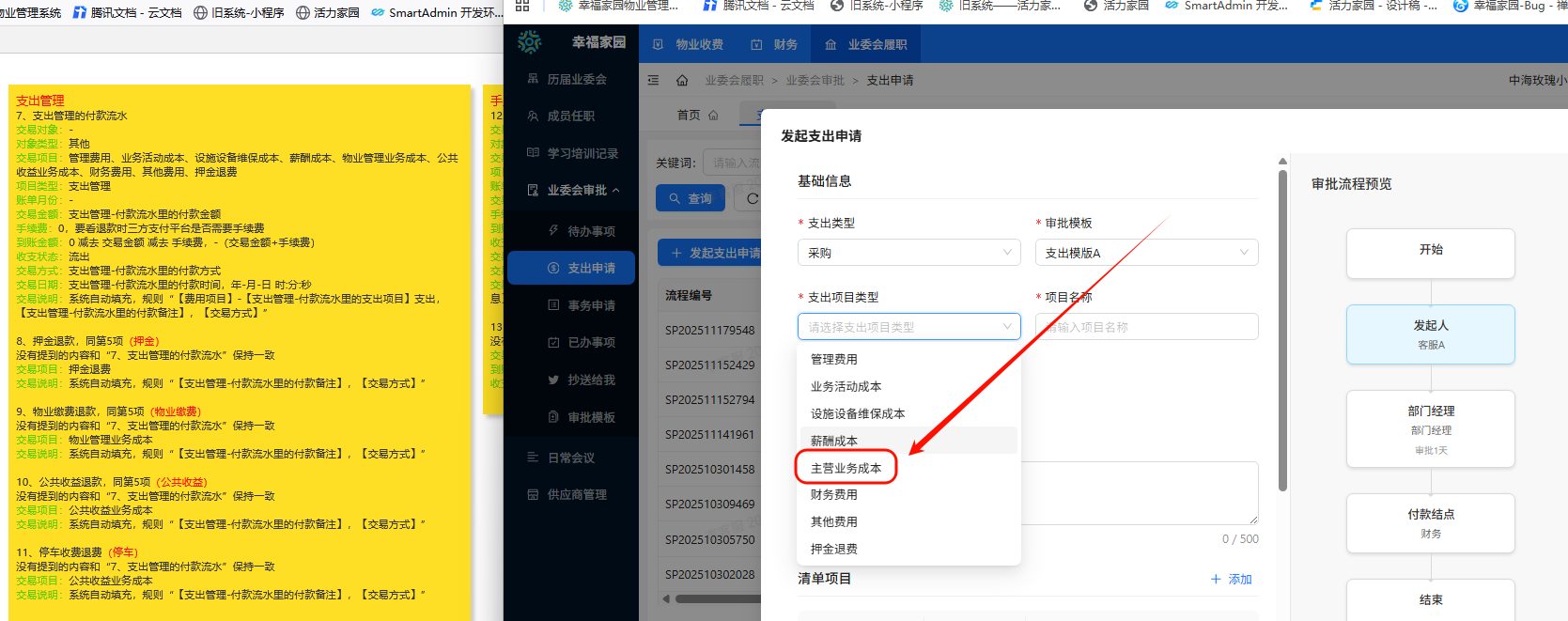Click the 发起支出申请 button
This screenshot has width=1568, height=621.
pyautogui.click(x=709, y=253)
